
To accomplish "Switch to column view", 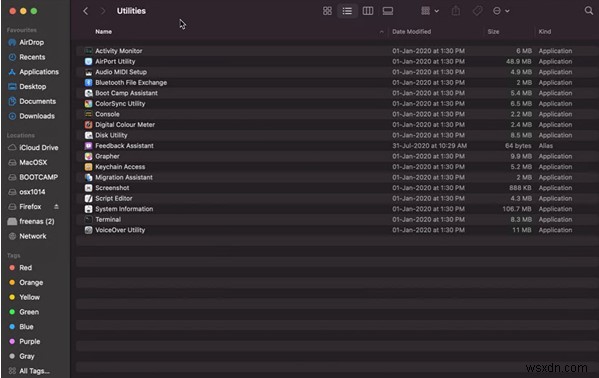I will click(x=367, y=11).
